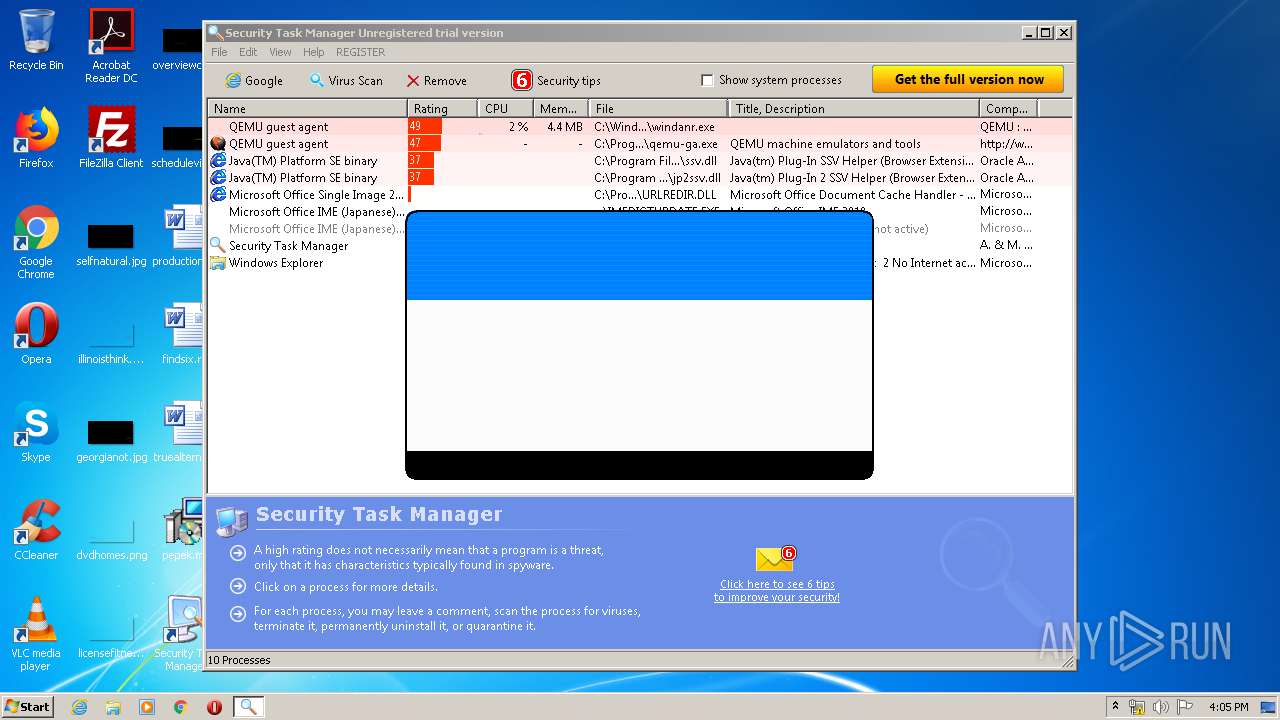Open Recycle Bin on the desktop
Screen dimensions: 1280x720
(x=36, y=40)
